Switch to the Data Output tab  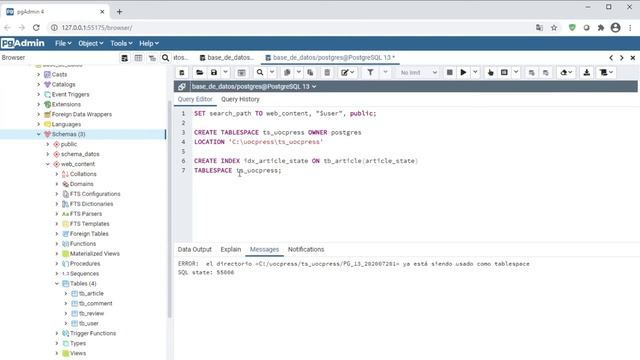[195, 249]
